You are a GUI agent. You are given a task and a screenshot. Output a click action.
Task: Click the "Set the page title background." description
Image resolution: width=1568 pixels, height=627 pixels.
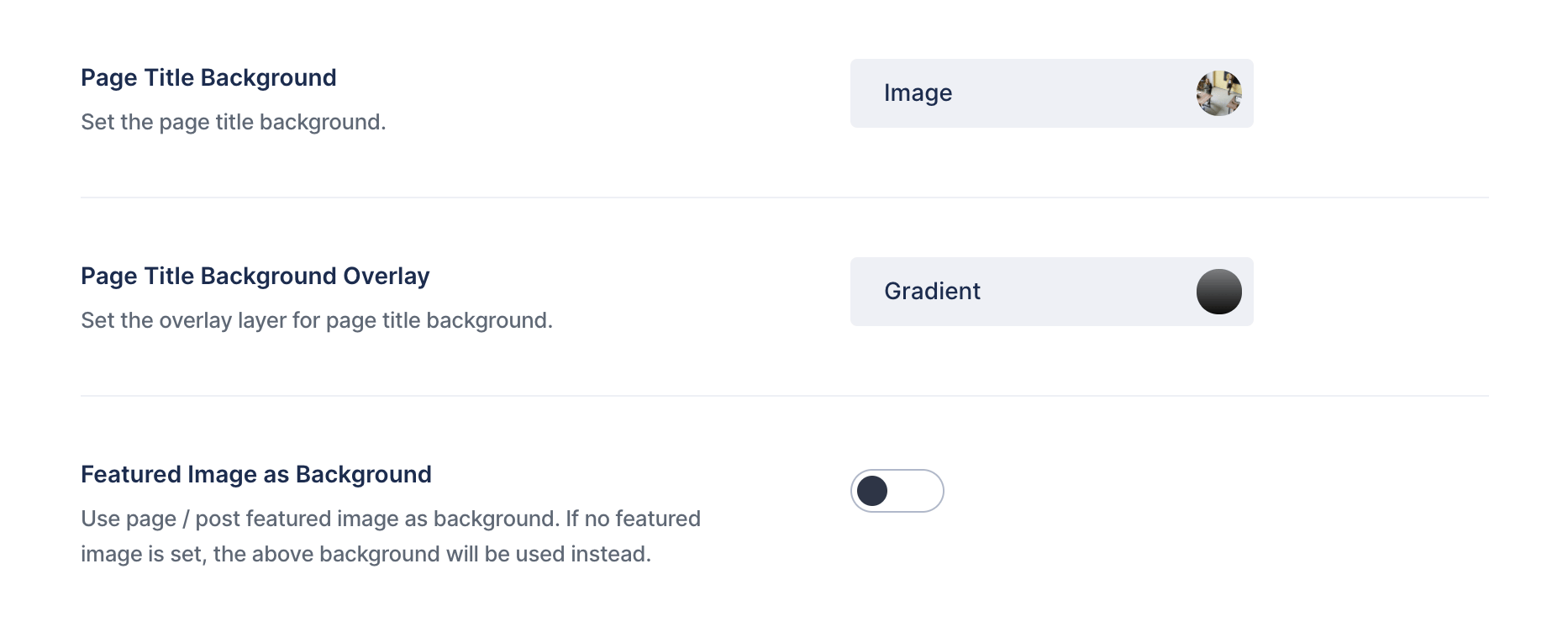(x=233, y=122)
